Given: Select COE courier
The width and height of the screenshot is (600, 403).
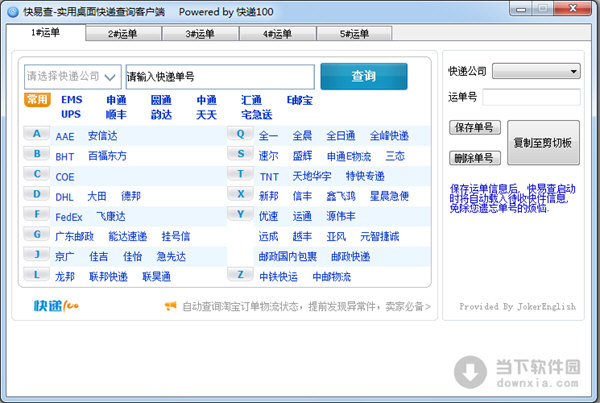Looking at the screenshot, I should point(65,177).
